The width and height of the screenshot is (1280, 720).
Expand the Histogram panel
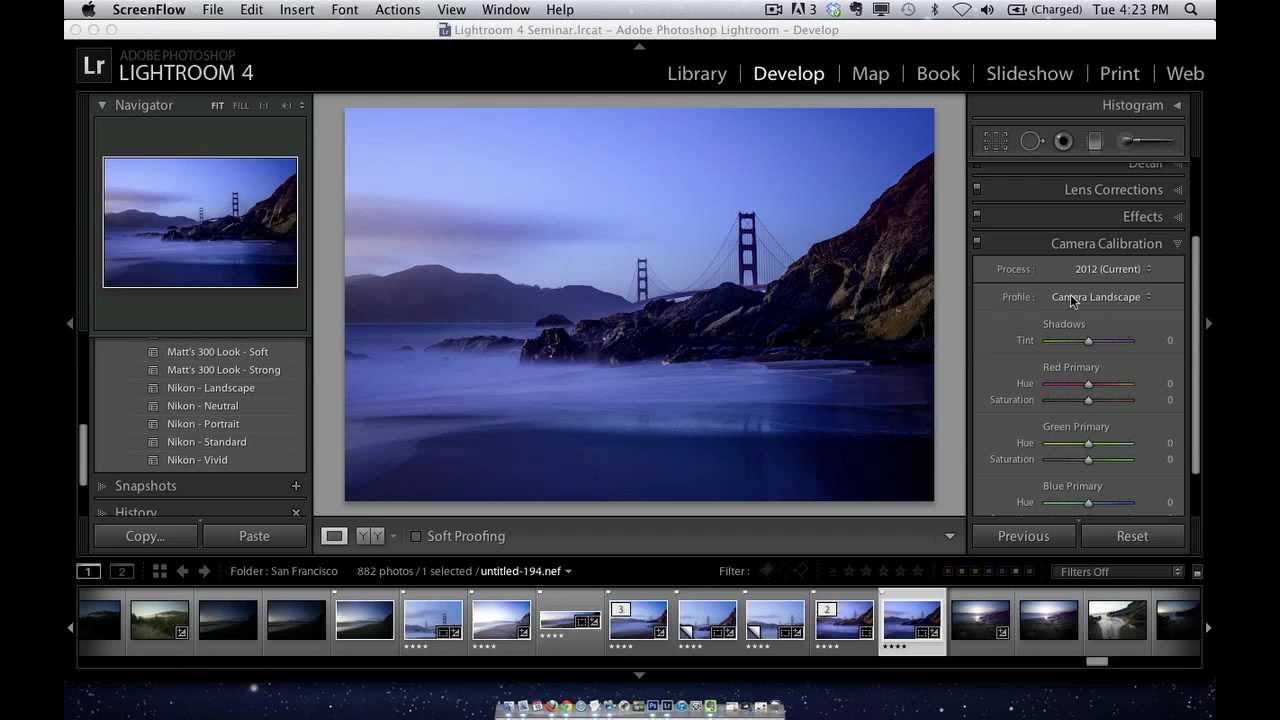click(x=1177, y=105)
